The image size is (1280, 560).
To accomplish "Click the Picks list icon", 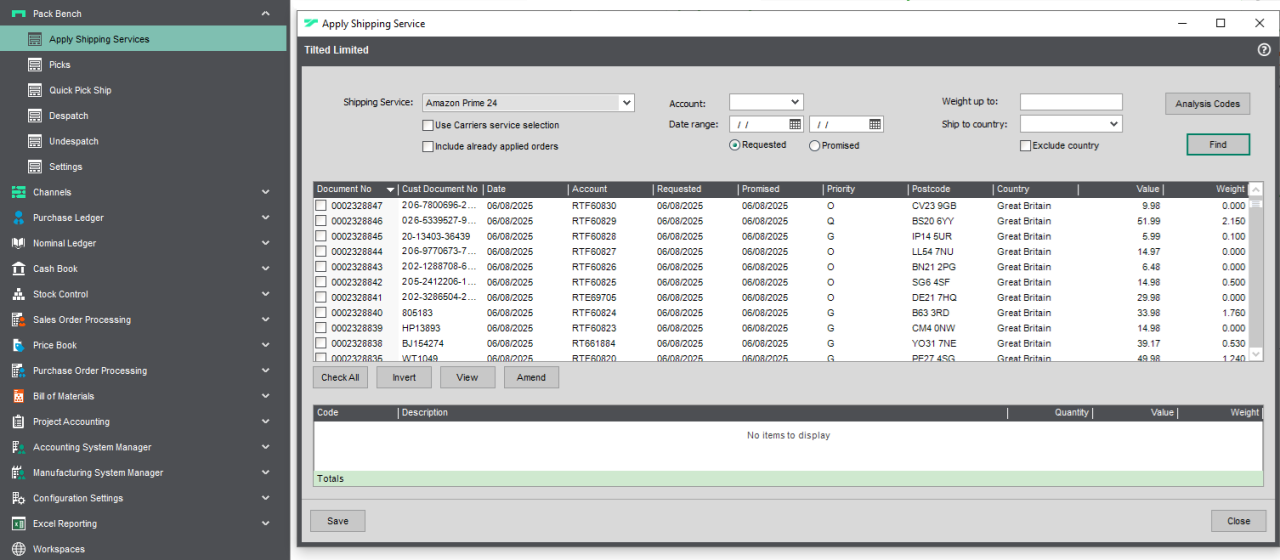I will click(35, 65).
